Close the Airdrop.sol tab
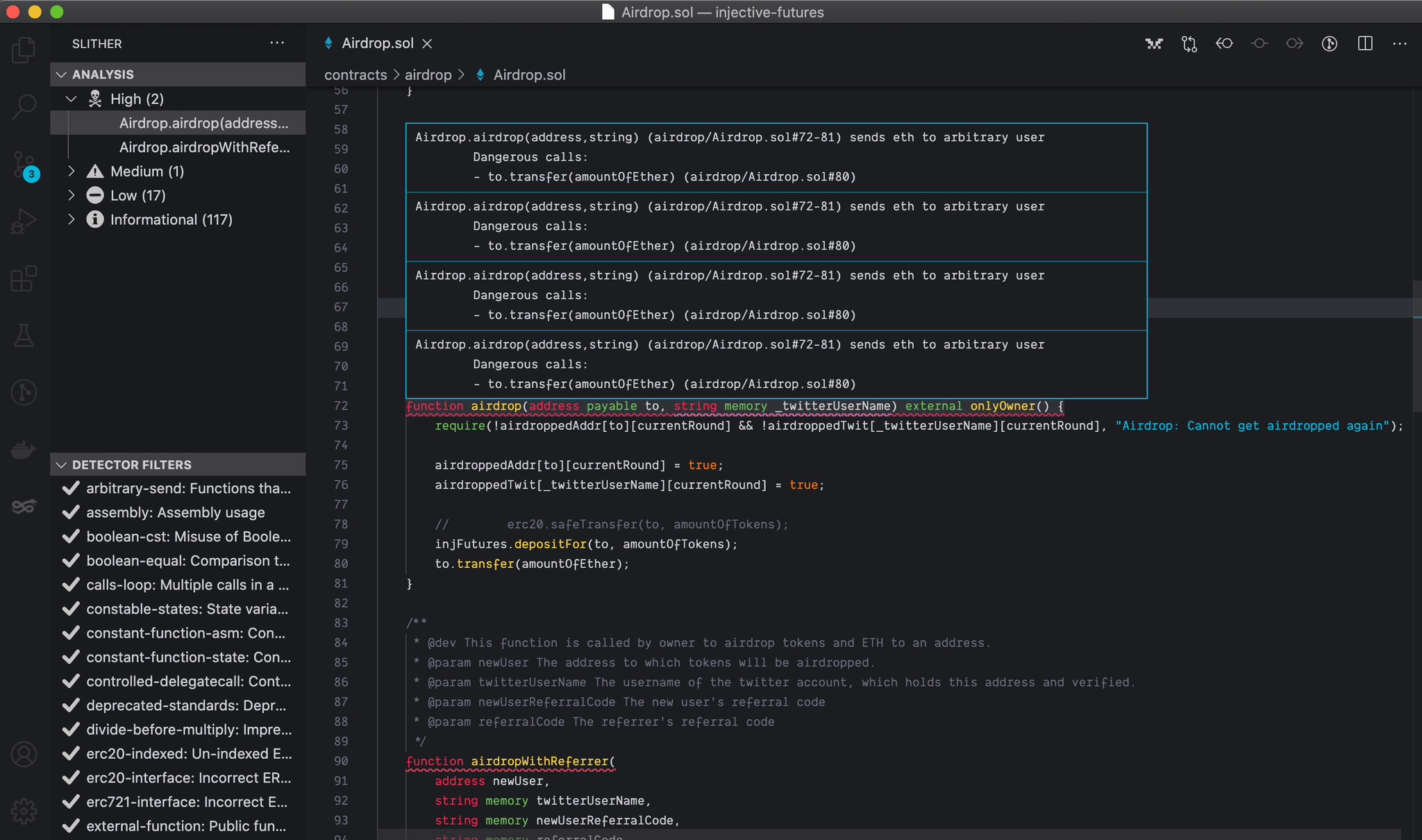The height and width of the screenshot is (840, 1422). (428, 44)
